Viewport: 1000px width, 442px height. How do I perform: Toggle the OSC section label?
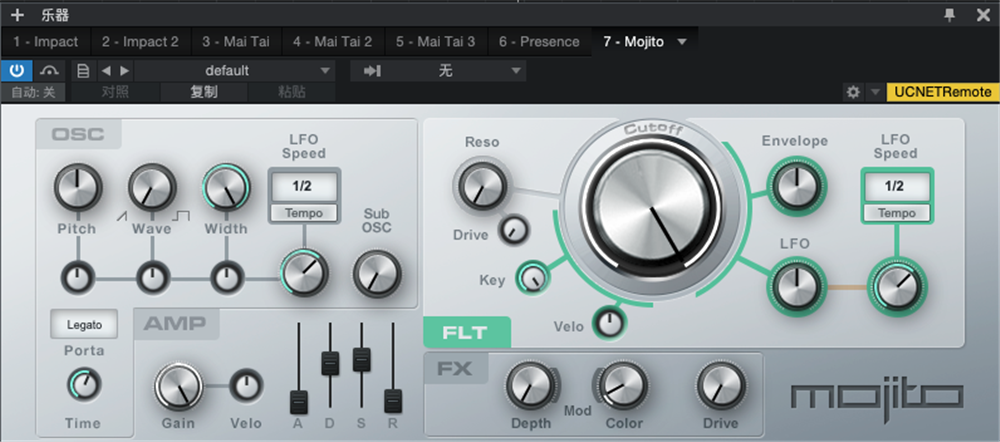pos(78,134)
